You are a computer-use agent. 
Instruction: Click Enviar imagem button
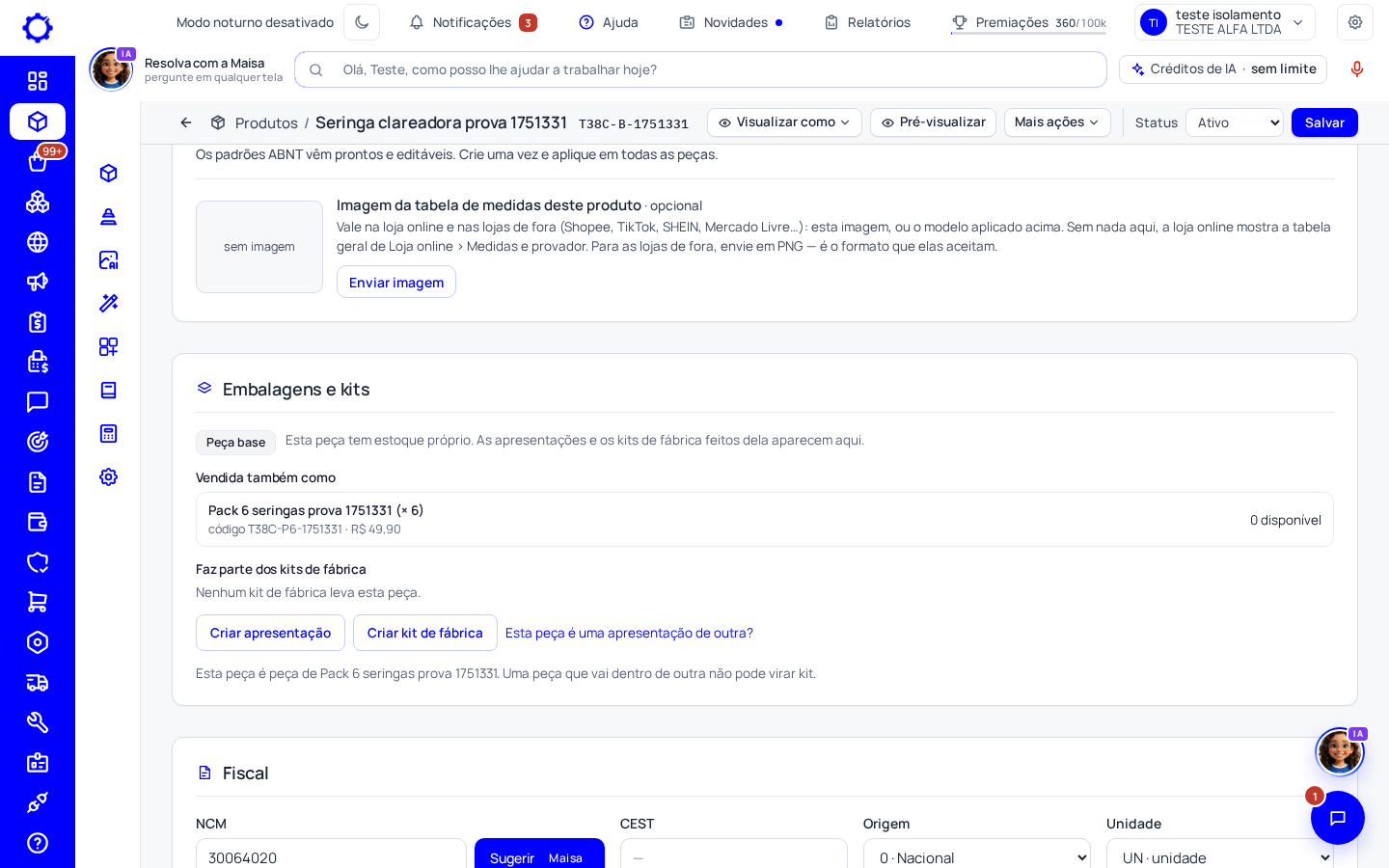coord(396,283)
